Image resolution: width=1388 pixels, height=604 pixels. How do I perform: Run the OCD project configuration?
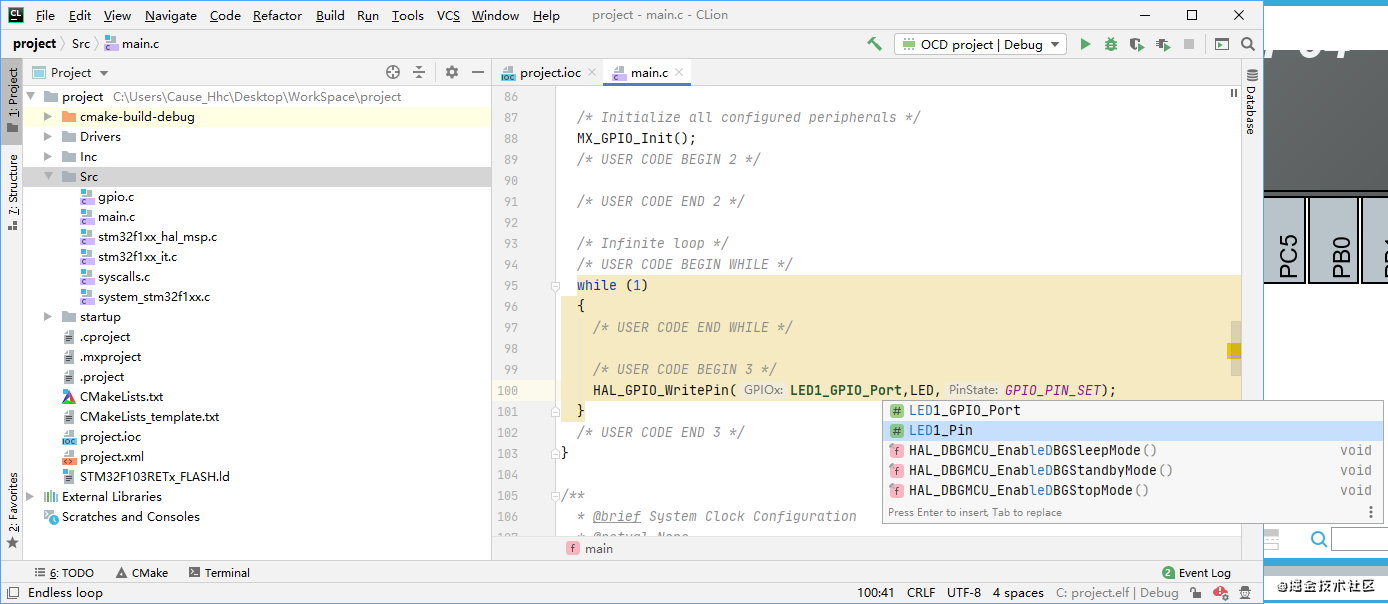(1085, 44)
